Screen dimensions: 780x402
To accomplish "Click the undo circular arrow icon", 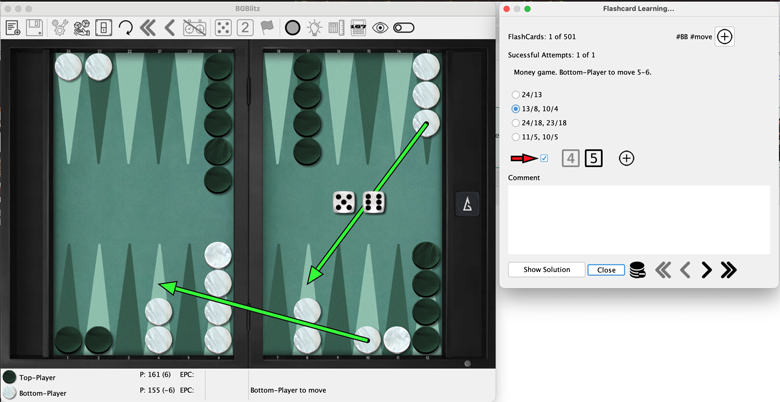I will [x=126, y=28].
